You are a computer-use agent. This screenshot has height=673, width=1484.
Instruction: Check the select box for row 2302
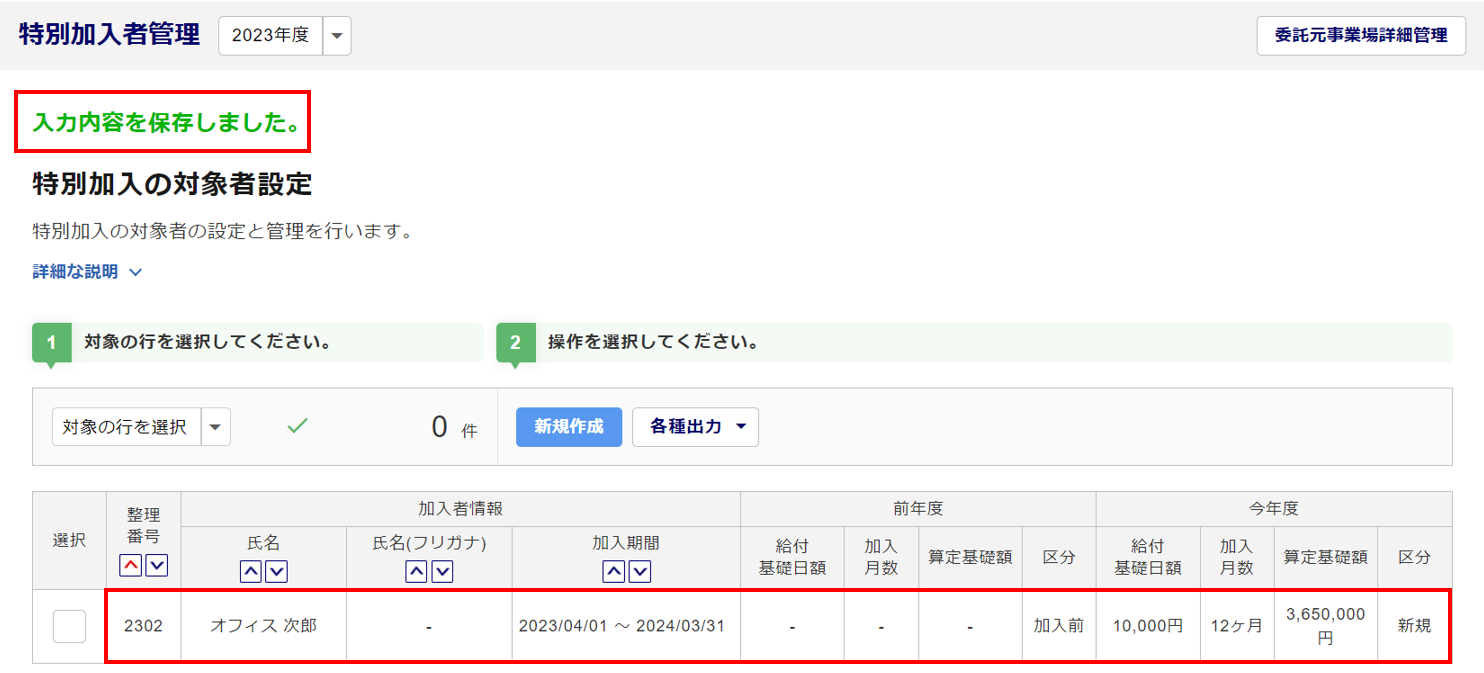tap(69, 626)
